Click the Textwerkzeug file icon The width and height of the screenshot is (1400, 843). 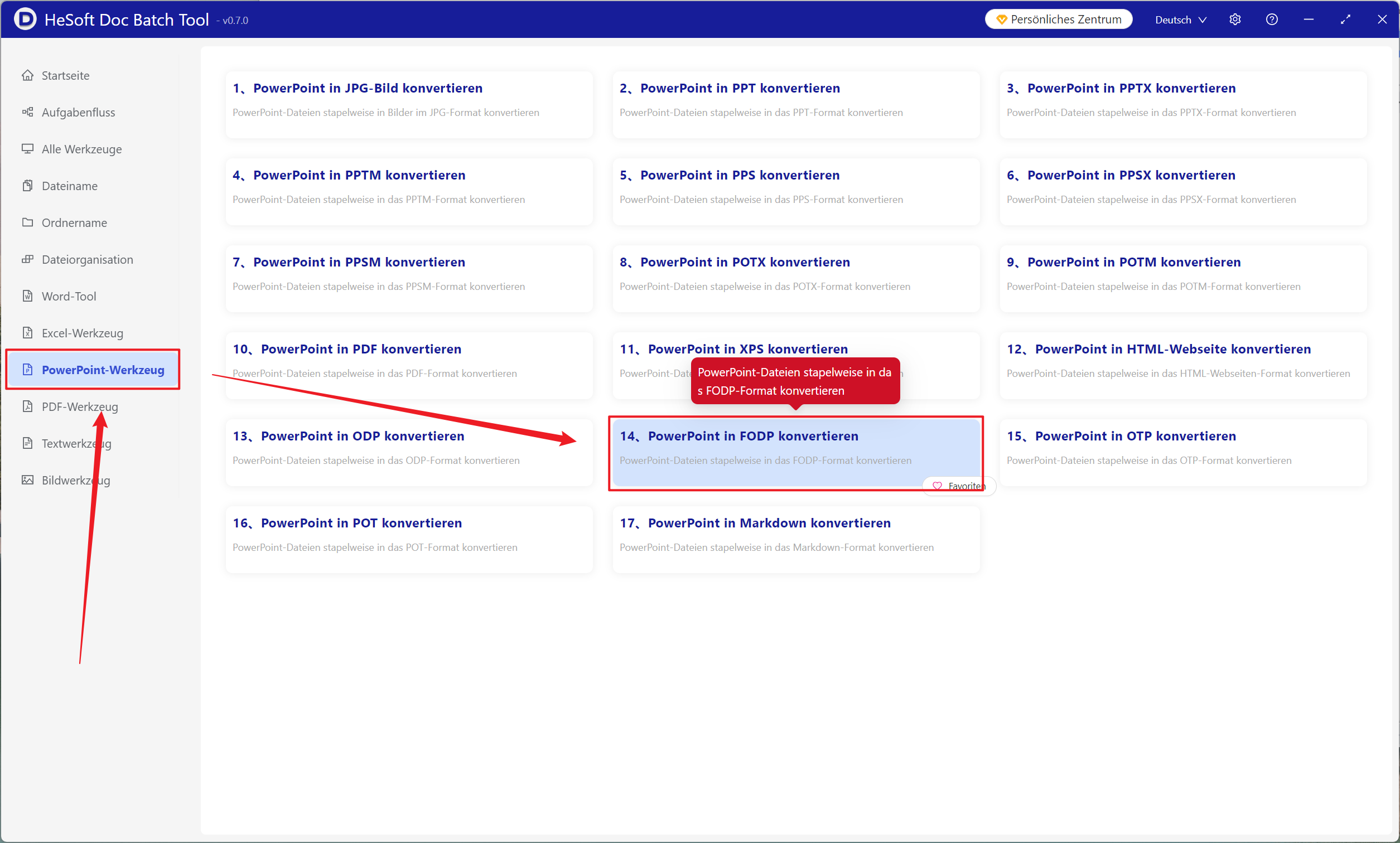coord(27,443)
